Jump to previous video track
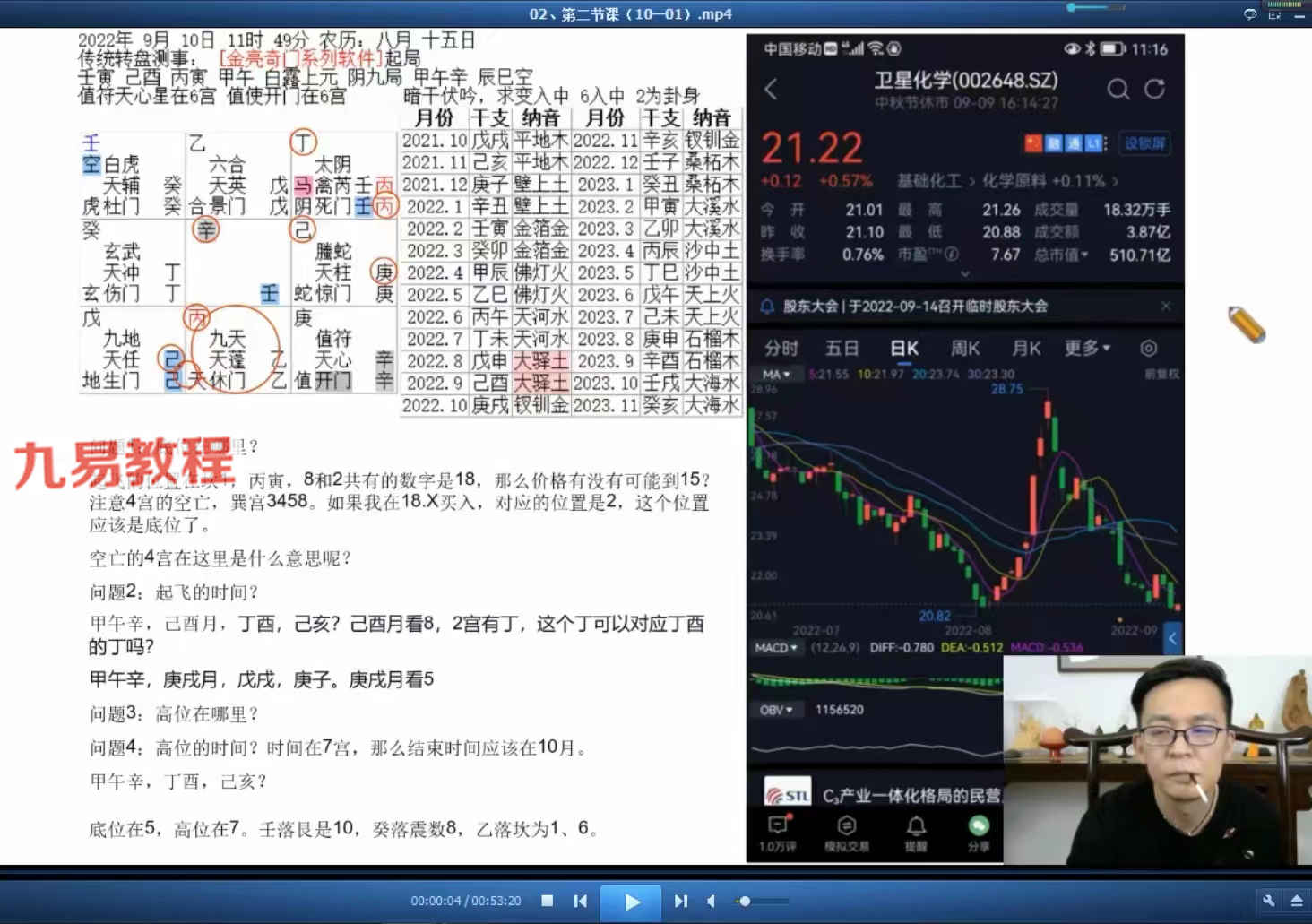Image resolution: width=1312 pixels, height=924 pixels. click(x=581, y=901)
